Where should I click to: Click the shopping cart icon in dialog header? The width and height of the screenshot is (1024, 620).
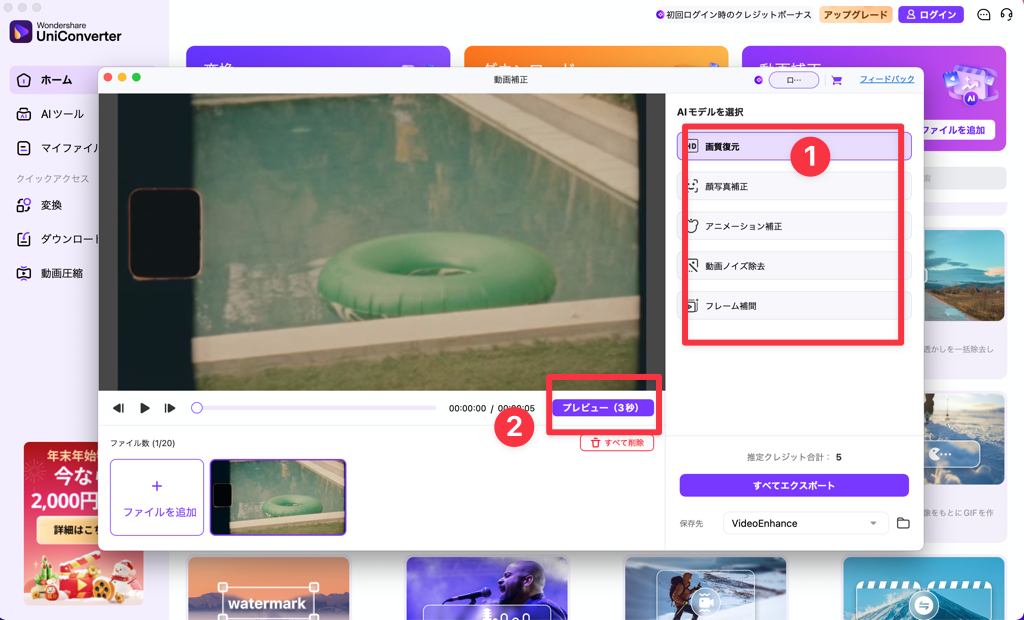pos(836,79)
